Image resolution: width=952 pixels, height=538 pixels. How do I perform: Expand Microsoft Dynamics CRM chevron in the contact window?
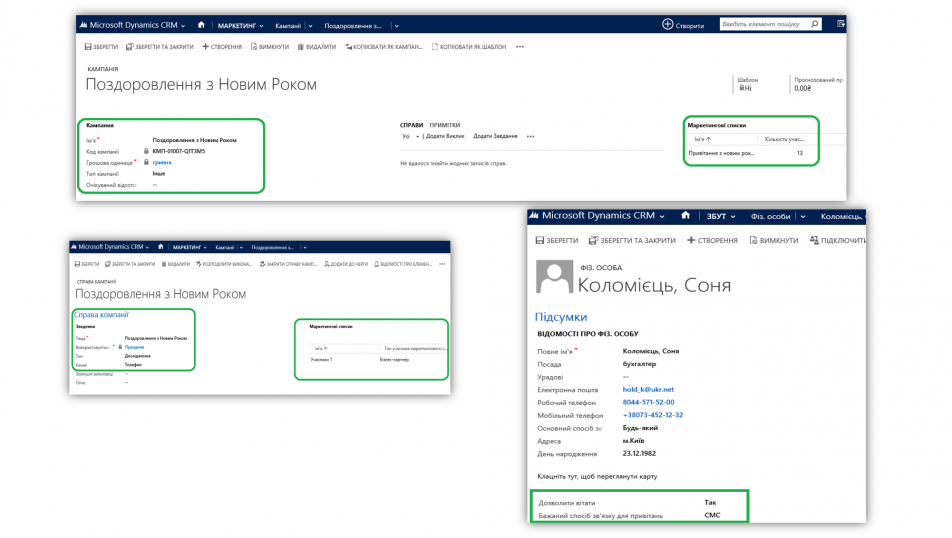(x=662, y=217)
